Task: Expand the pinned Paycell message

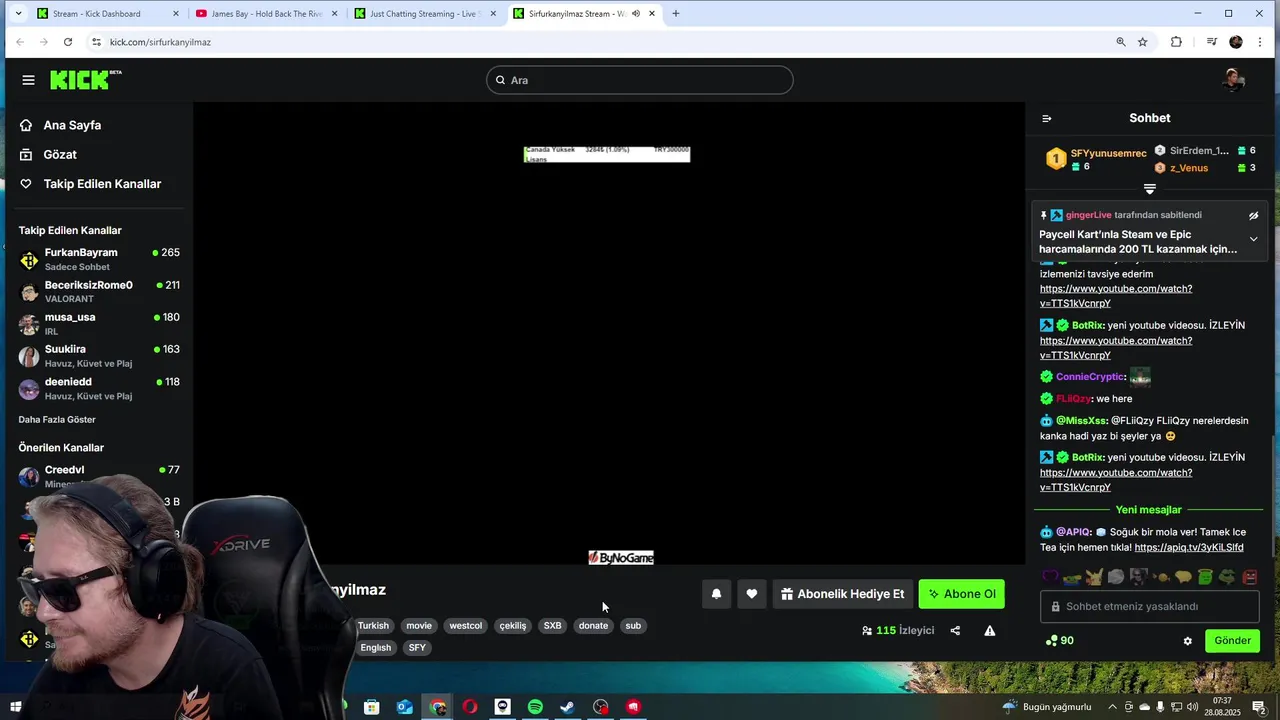Action: tap(1253, 240)
